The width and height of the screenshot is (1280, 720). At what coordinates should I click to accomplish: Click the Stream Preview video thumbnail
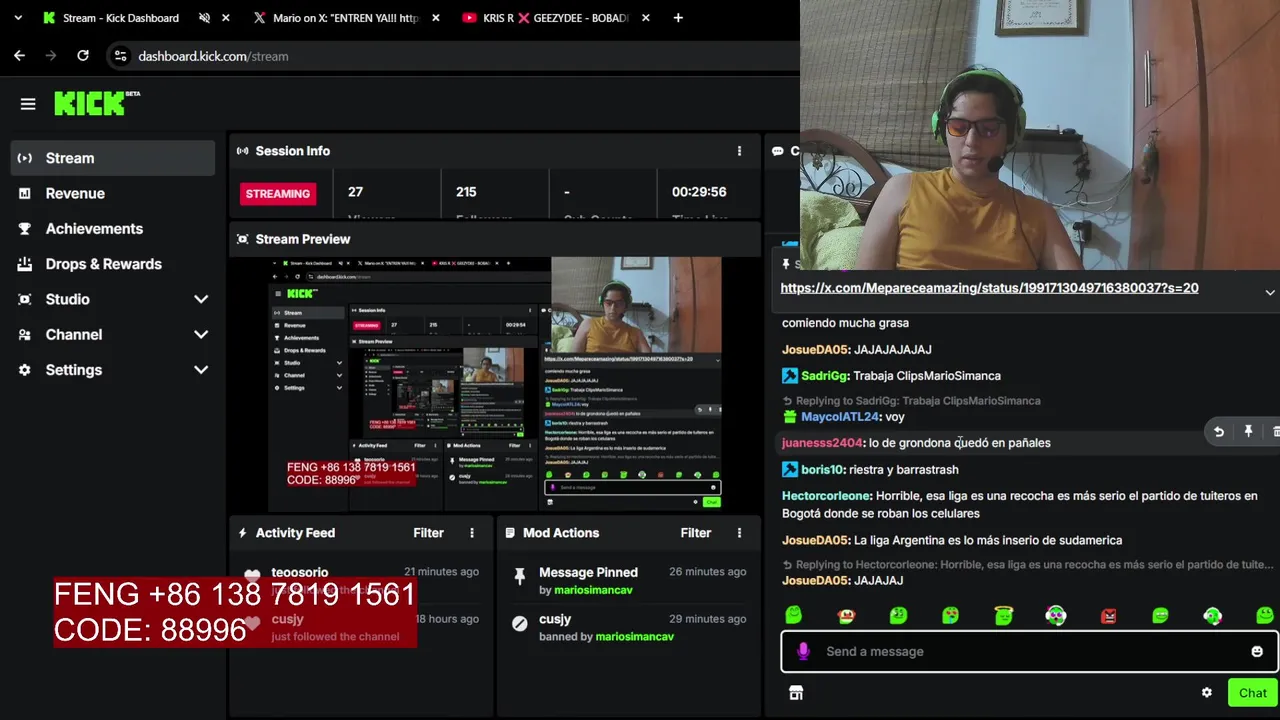[495, 384]
